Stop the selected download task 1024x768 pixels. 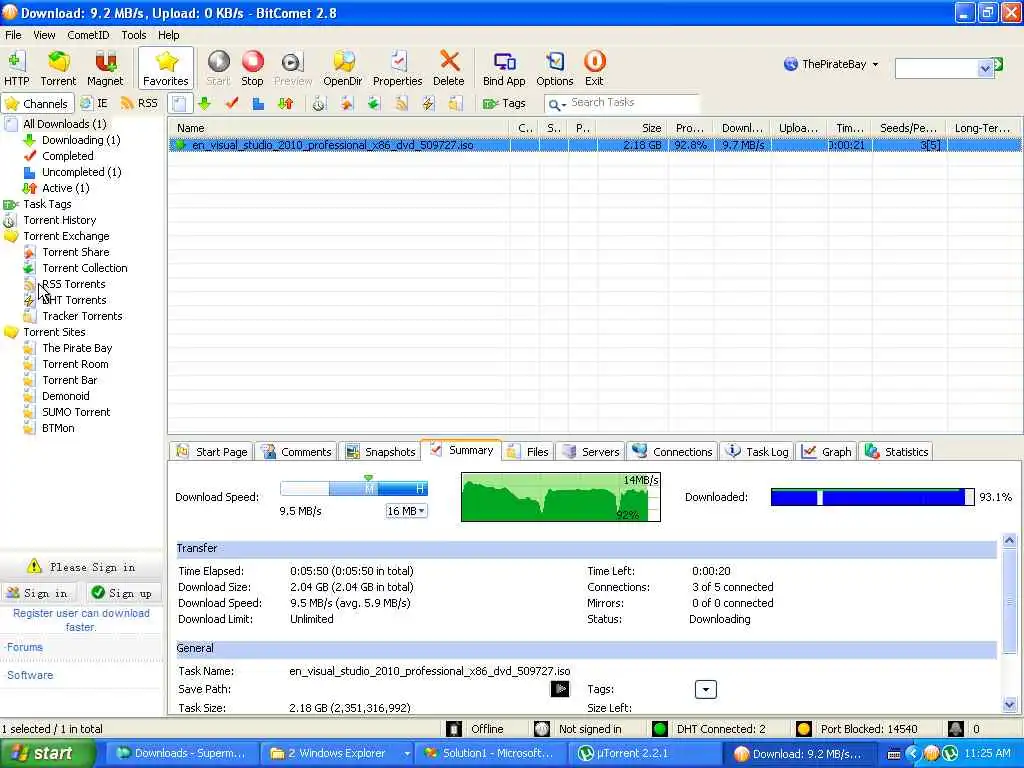[x=252, y=68]
